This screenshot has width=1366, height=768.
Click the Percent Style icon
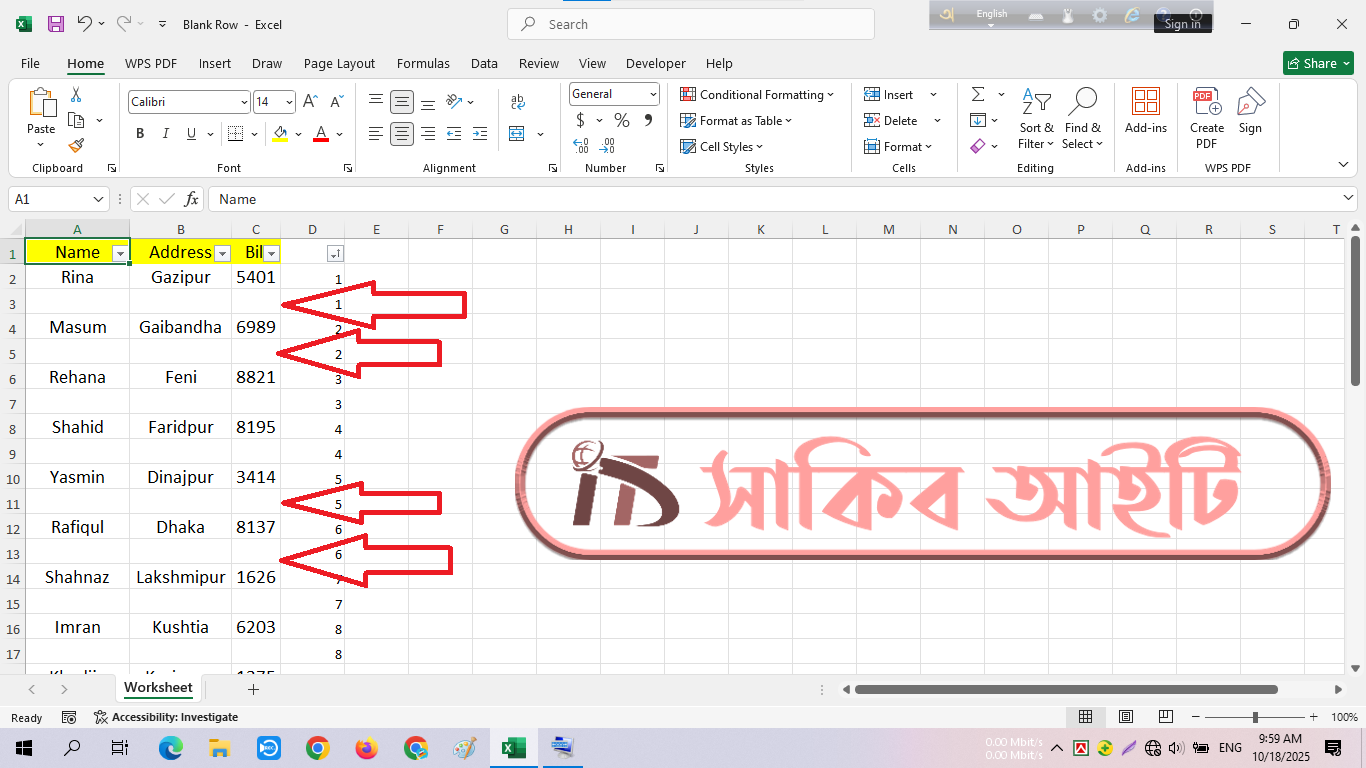pos(622,120)
